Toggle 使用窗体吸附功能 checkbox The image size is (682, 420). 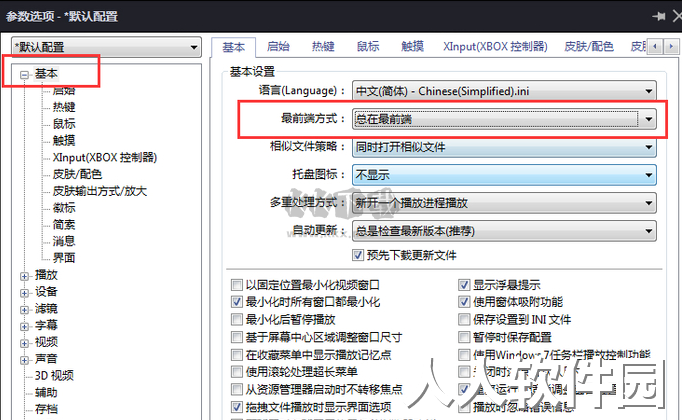[x=464, y=302]
